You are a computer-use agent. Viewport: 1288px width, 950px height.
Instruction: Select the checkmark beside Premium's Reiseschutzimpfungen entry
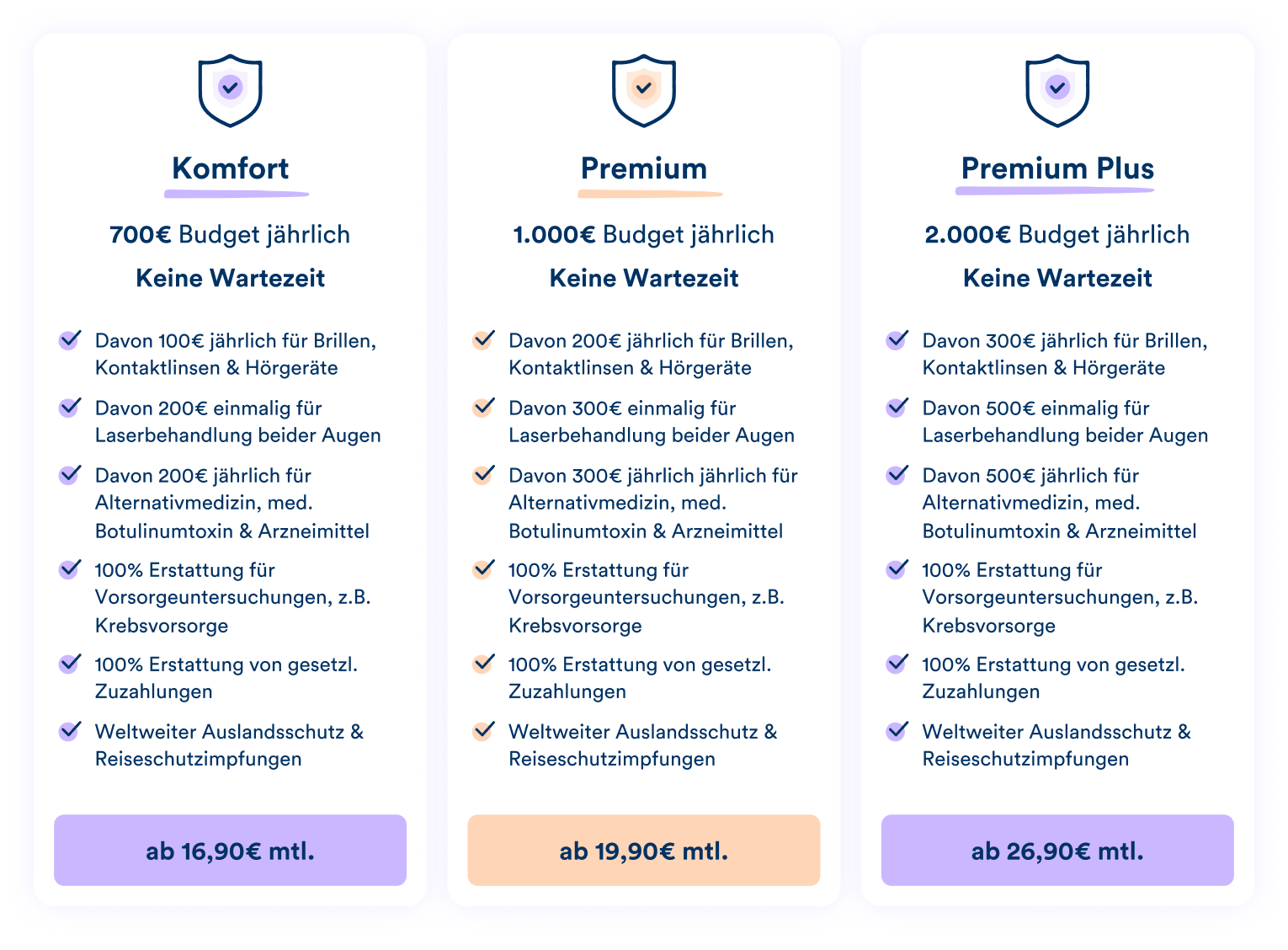[x=483, y=731]
